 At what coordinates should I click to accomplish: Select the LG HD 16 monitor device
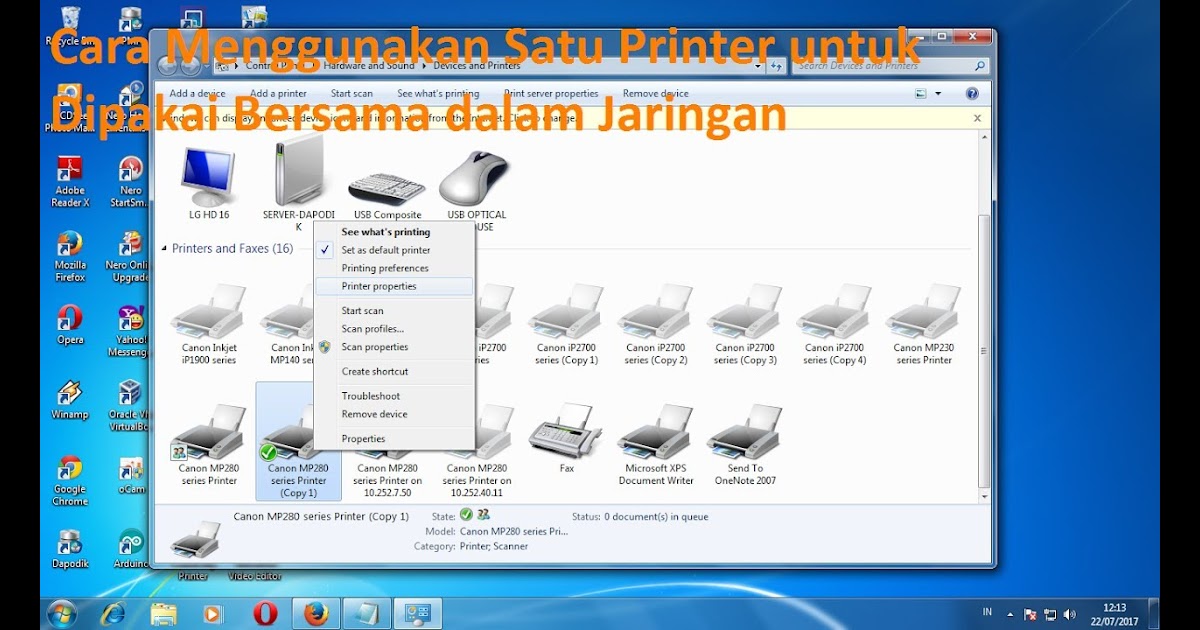point(209,185)
